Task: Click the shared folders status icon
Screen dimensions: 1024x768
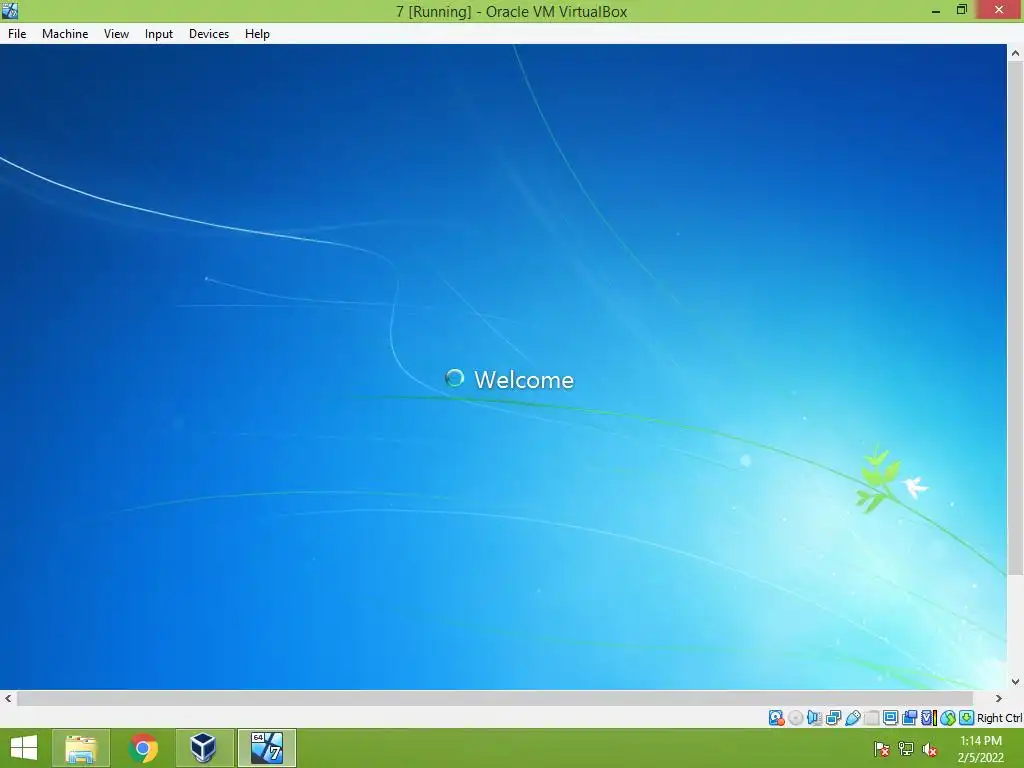Action: (872, 718)
